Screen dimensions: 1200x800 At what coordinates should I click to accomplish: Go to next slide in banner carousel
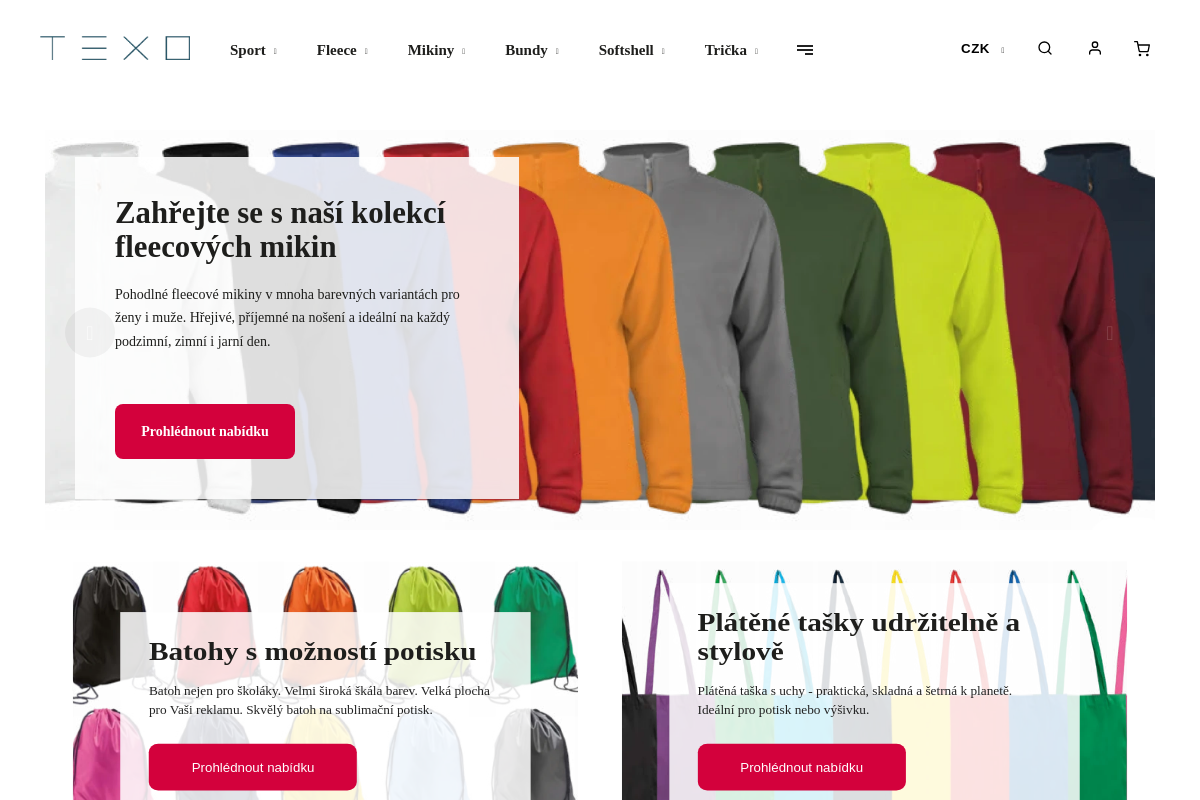[x=1110, y=333]
